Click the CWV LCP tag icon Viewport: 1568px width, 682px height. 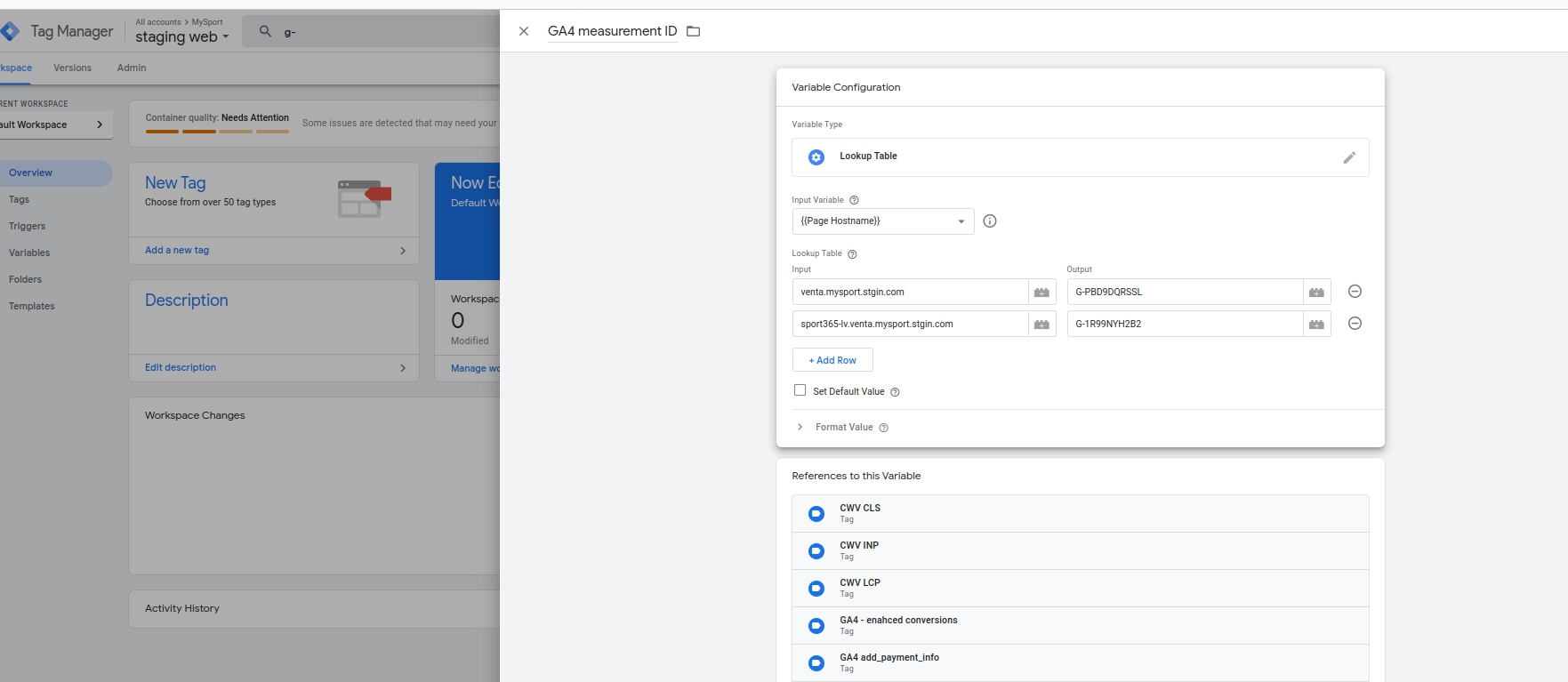pyautogui.click(x=816, y=589)
